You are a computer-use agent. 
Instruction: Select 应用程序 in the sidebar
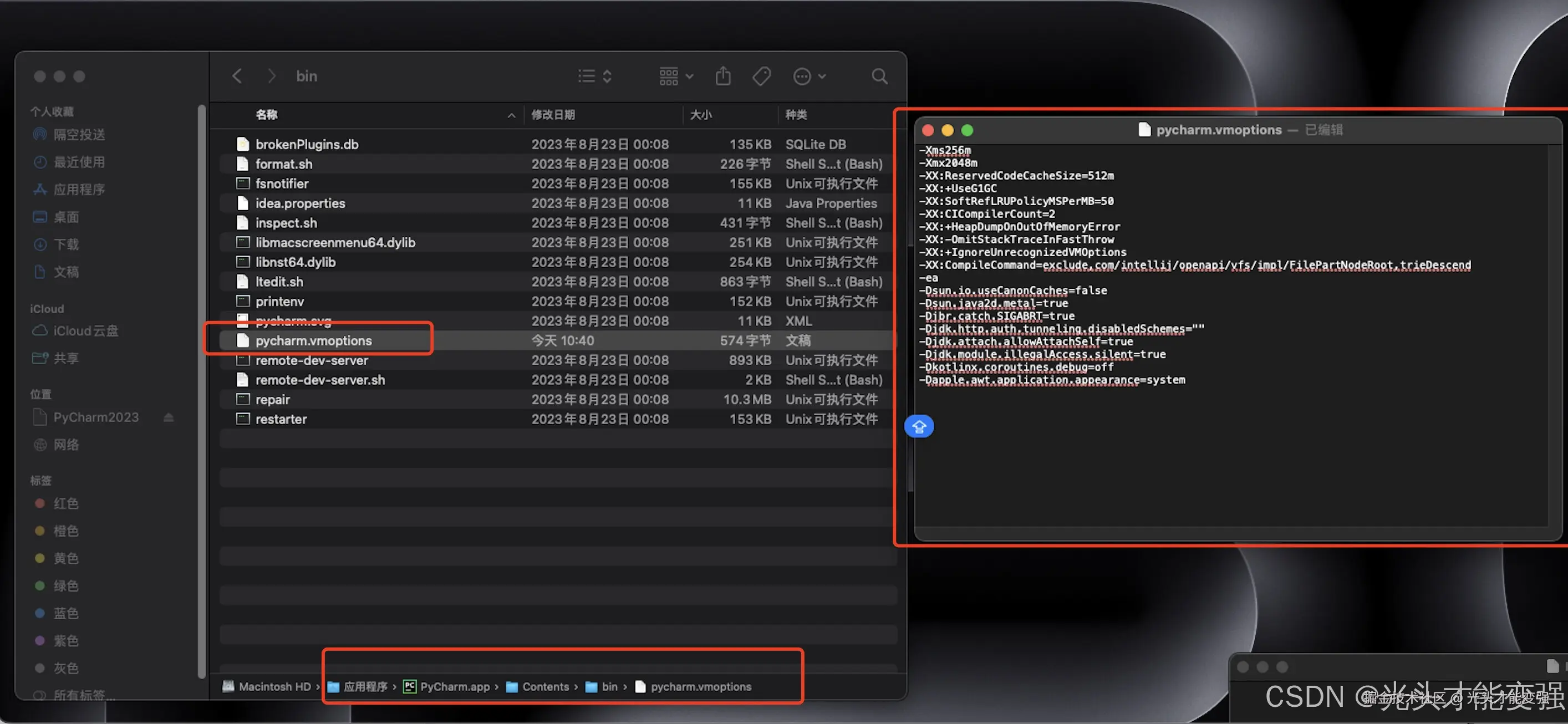coord(79,189)
